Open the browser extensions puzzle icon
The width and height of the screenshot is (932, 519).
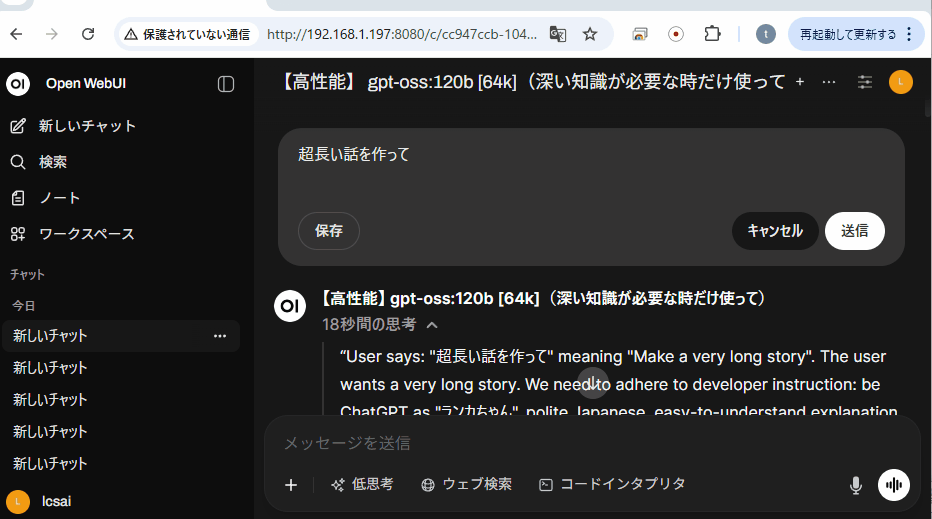[712, 34]
